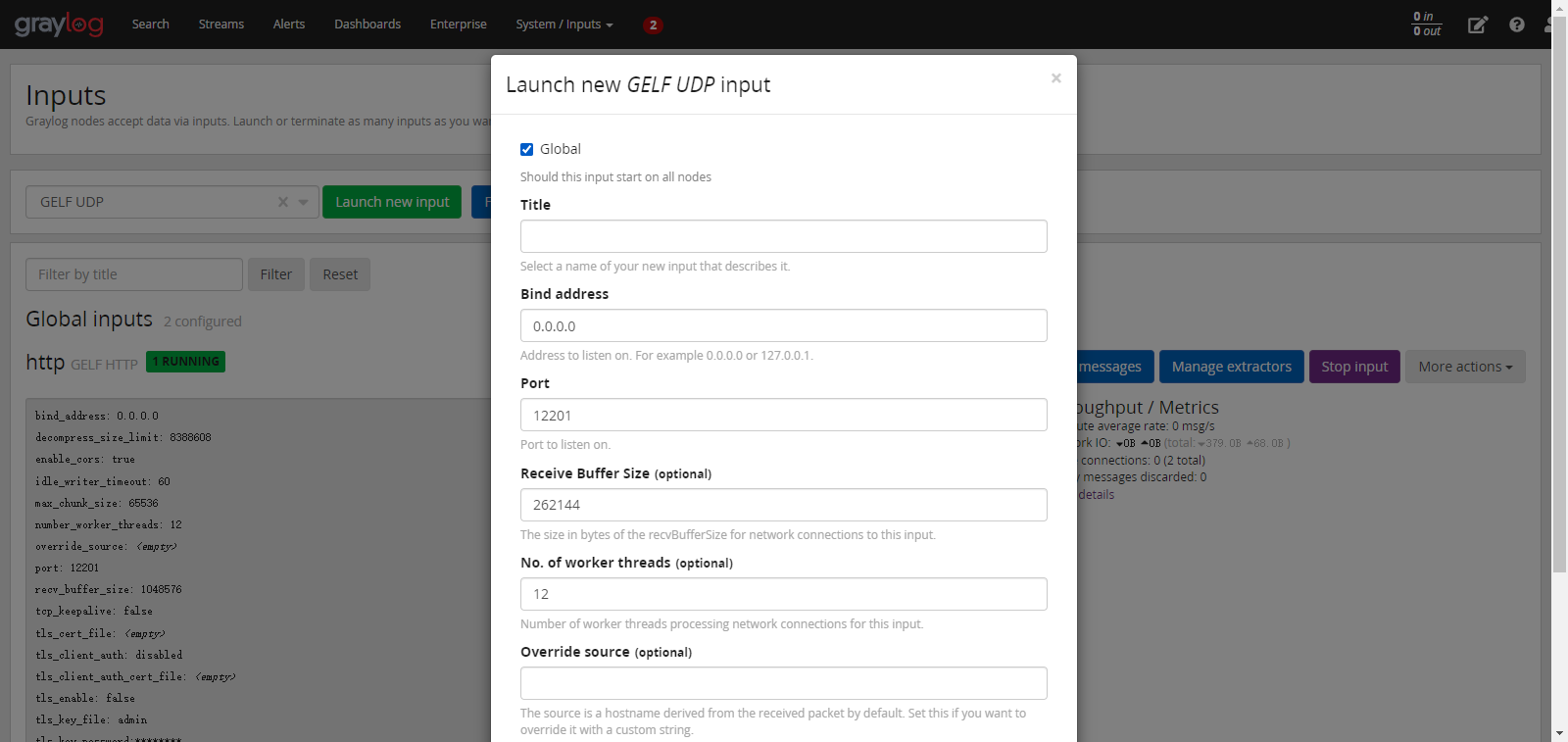Screen dimensions: 1568x742
Task: Click the in/out throughput indicator
Action: (x=1427, y=25)
